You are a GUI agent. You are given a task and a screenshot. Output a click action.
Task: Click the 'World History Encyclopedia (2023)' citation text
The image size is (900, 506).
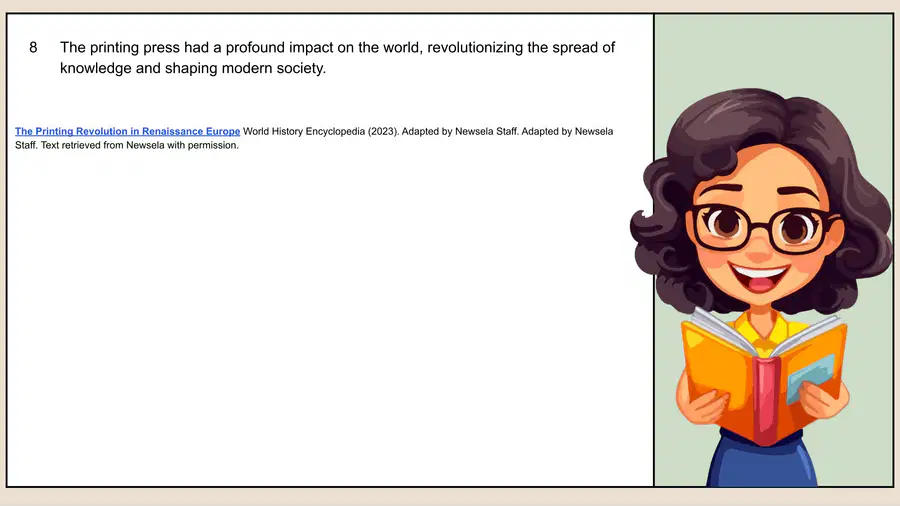click(x=320, y=131)
